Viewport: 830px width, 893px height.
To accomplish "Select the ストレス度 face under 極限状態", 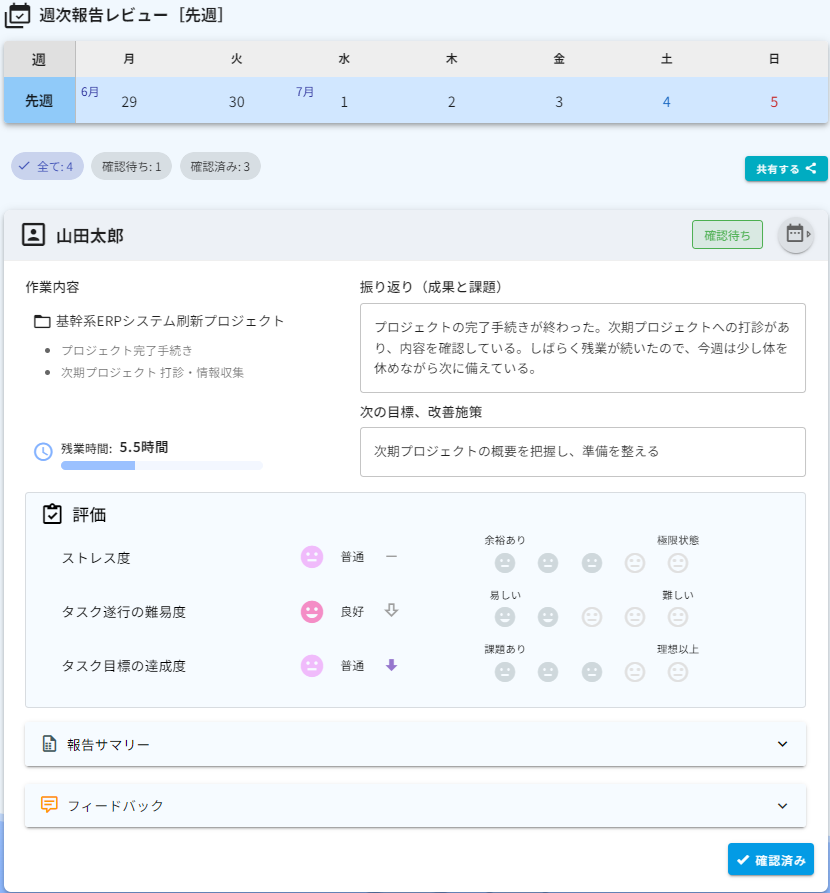I will [678, 563].
